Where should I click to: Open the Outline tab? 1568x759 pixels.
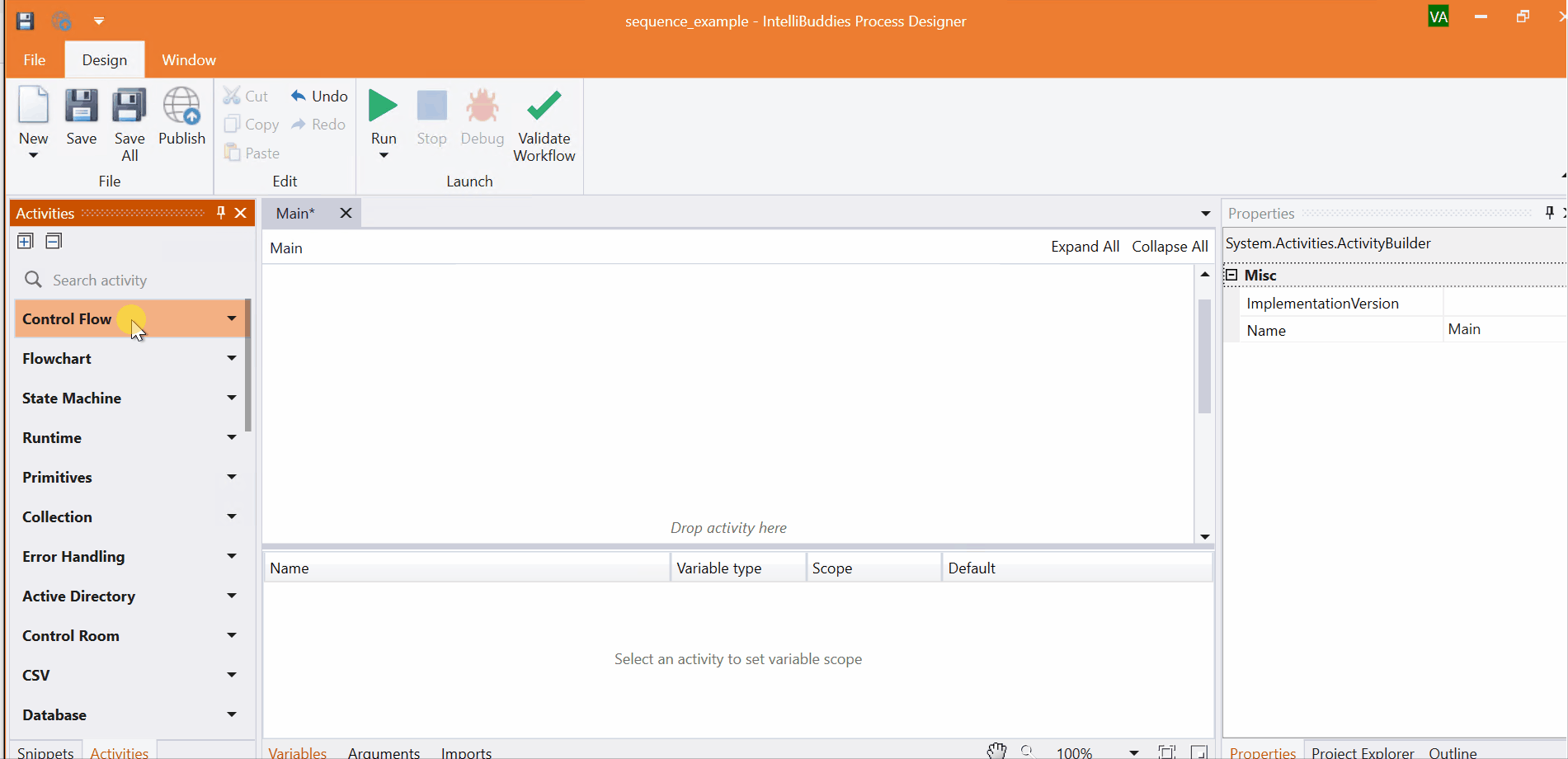tap(1453, 752)
